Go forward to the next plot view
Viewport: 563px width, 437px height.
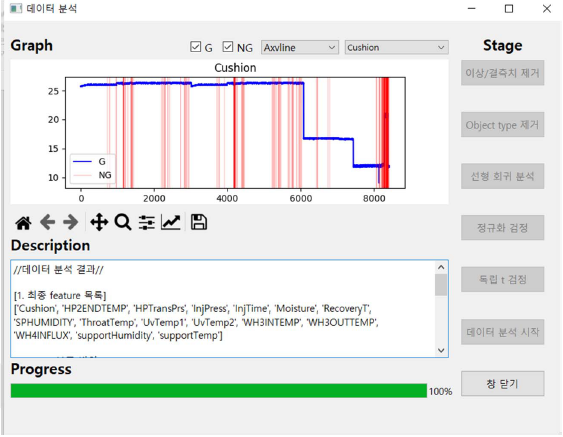(70, 222)
